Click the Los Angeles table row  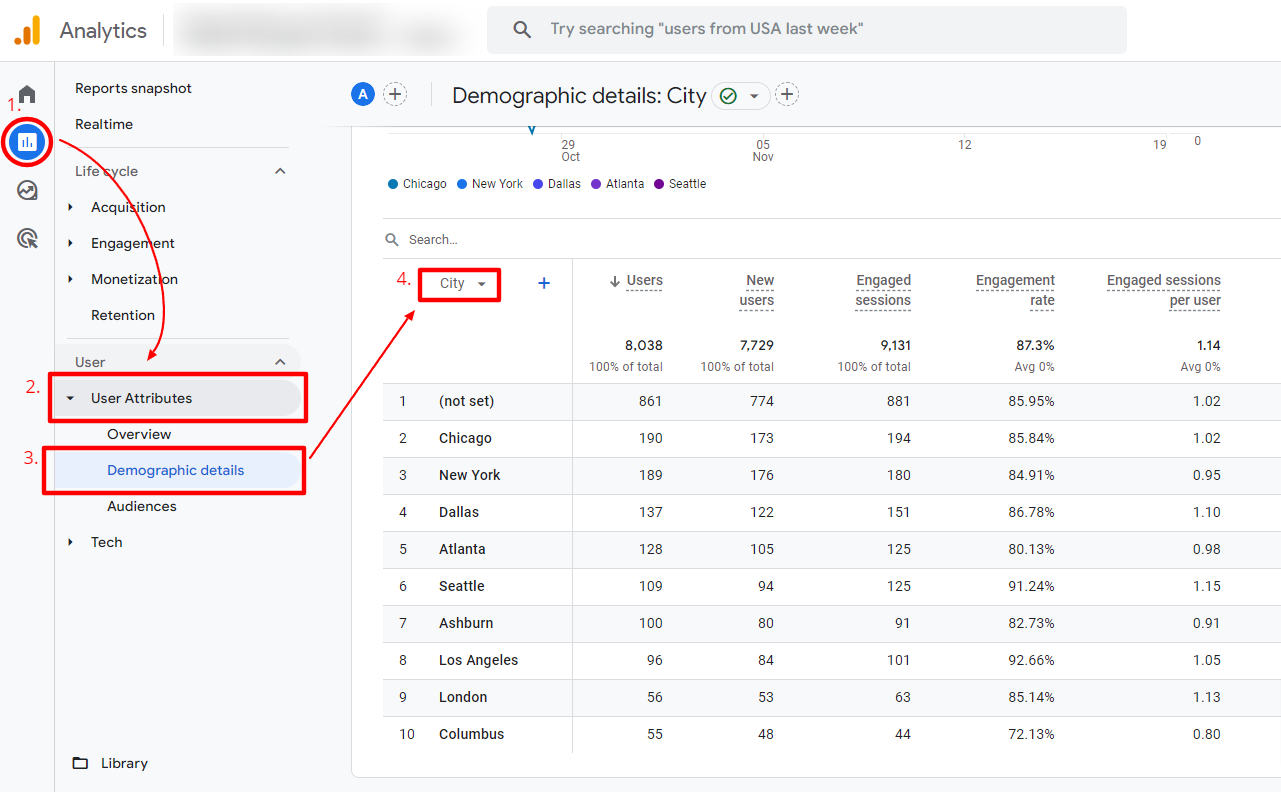click(831, 660)
